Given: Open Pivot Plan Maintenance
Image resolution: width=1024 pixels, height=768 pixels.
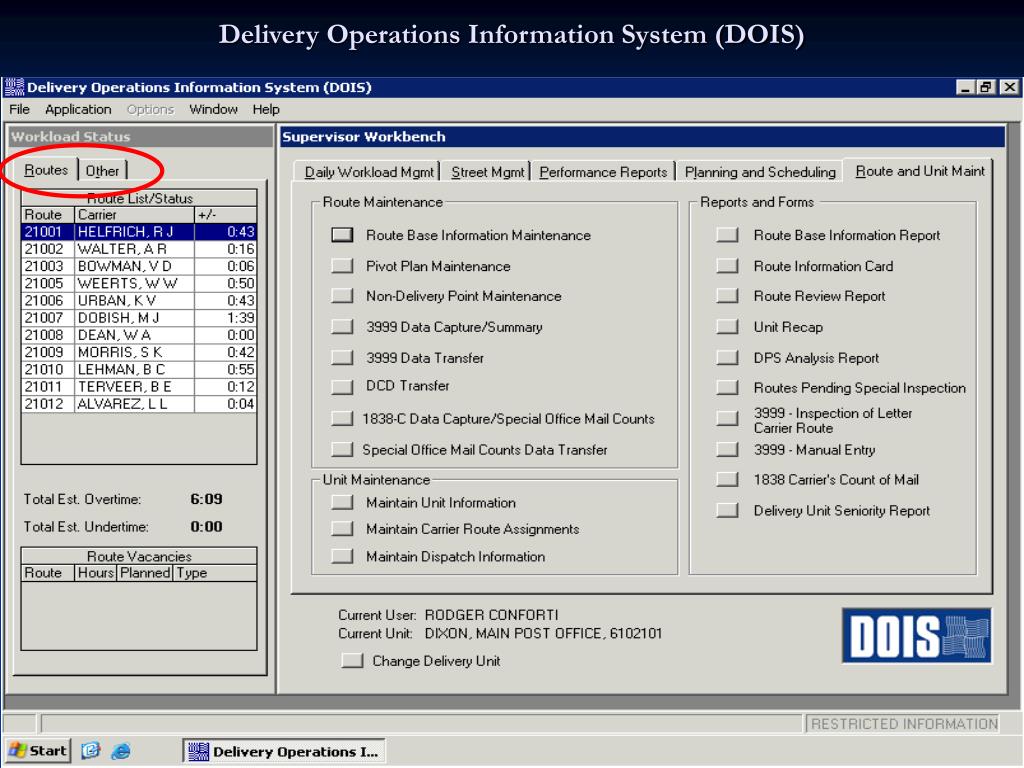Looking at the screenshot, I should (x=342, y=266).
